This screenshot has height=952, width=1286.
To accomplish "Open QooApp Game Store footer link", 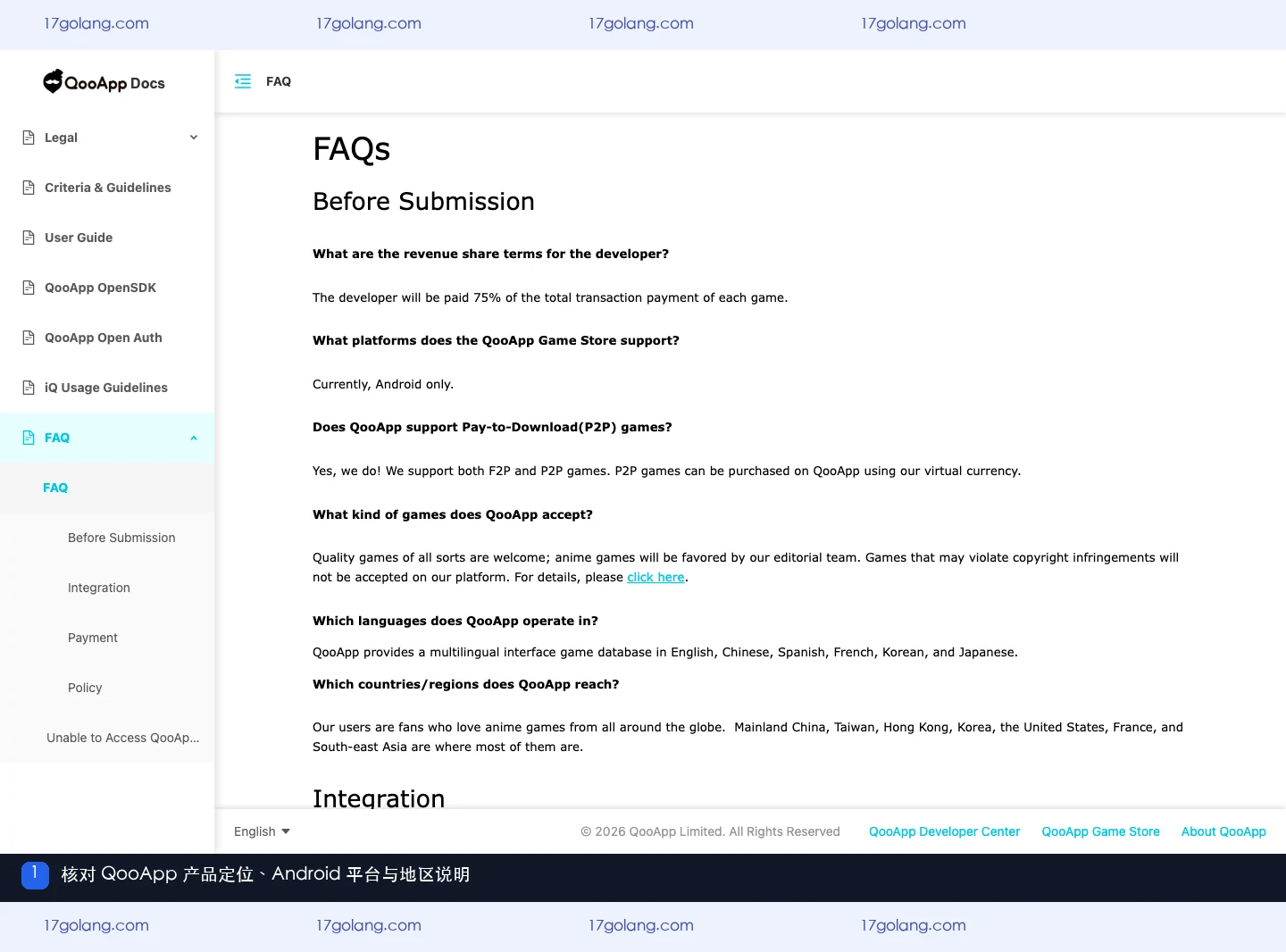I will [x=1100, y=831].
